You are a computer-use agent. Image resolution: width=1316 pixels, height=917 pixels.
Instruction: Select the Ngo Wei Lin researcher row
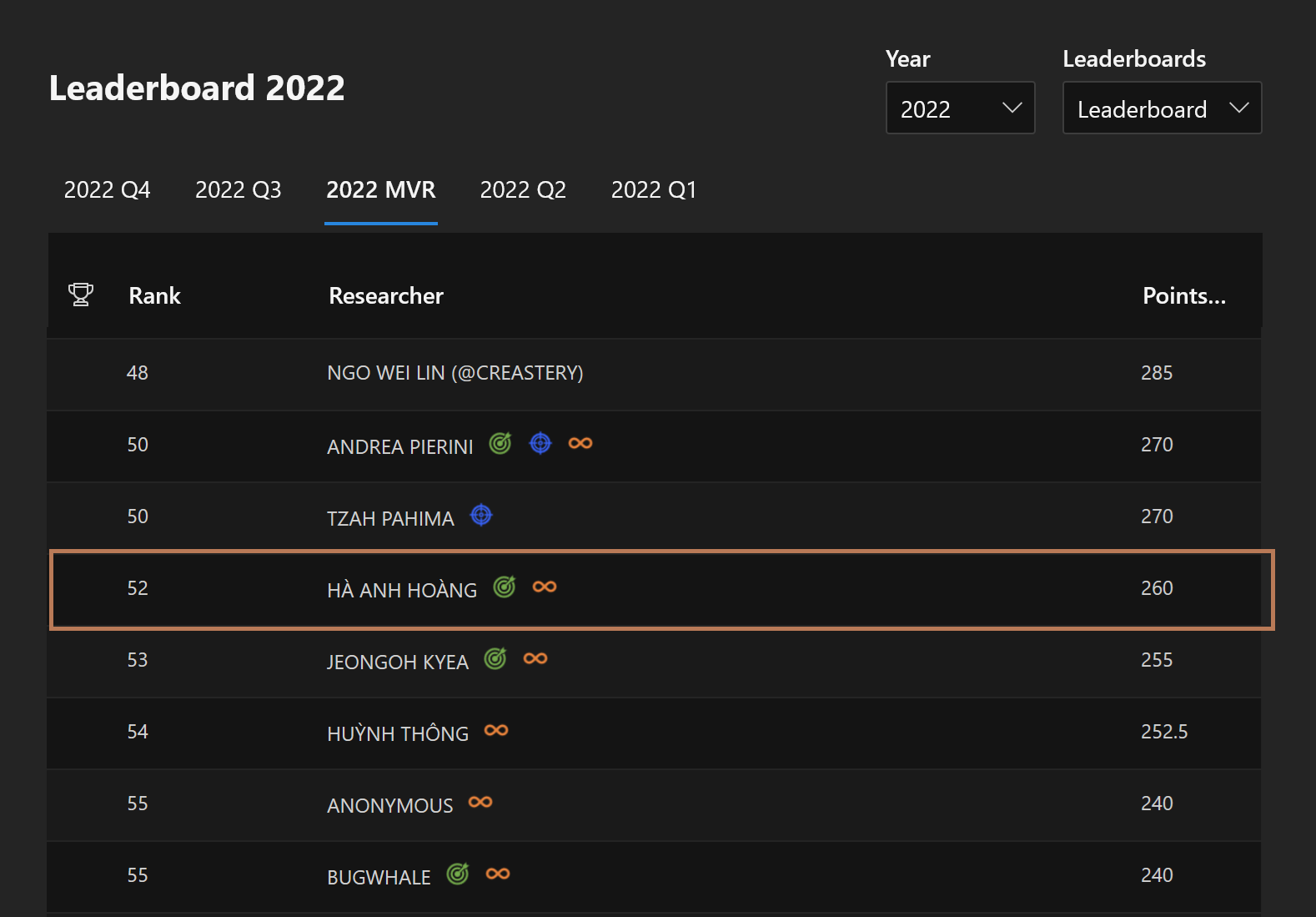click(x=455, y=373)
